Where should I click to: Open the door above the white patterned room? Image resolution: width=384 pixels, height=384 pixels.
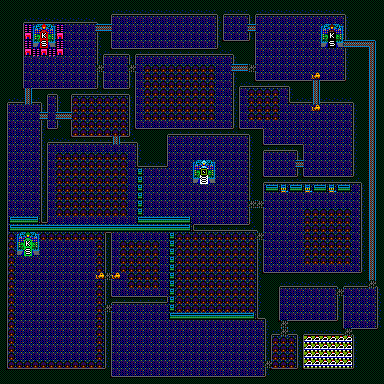(348, 332)
